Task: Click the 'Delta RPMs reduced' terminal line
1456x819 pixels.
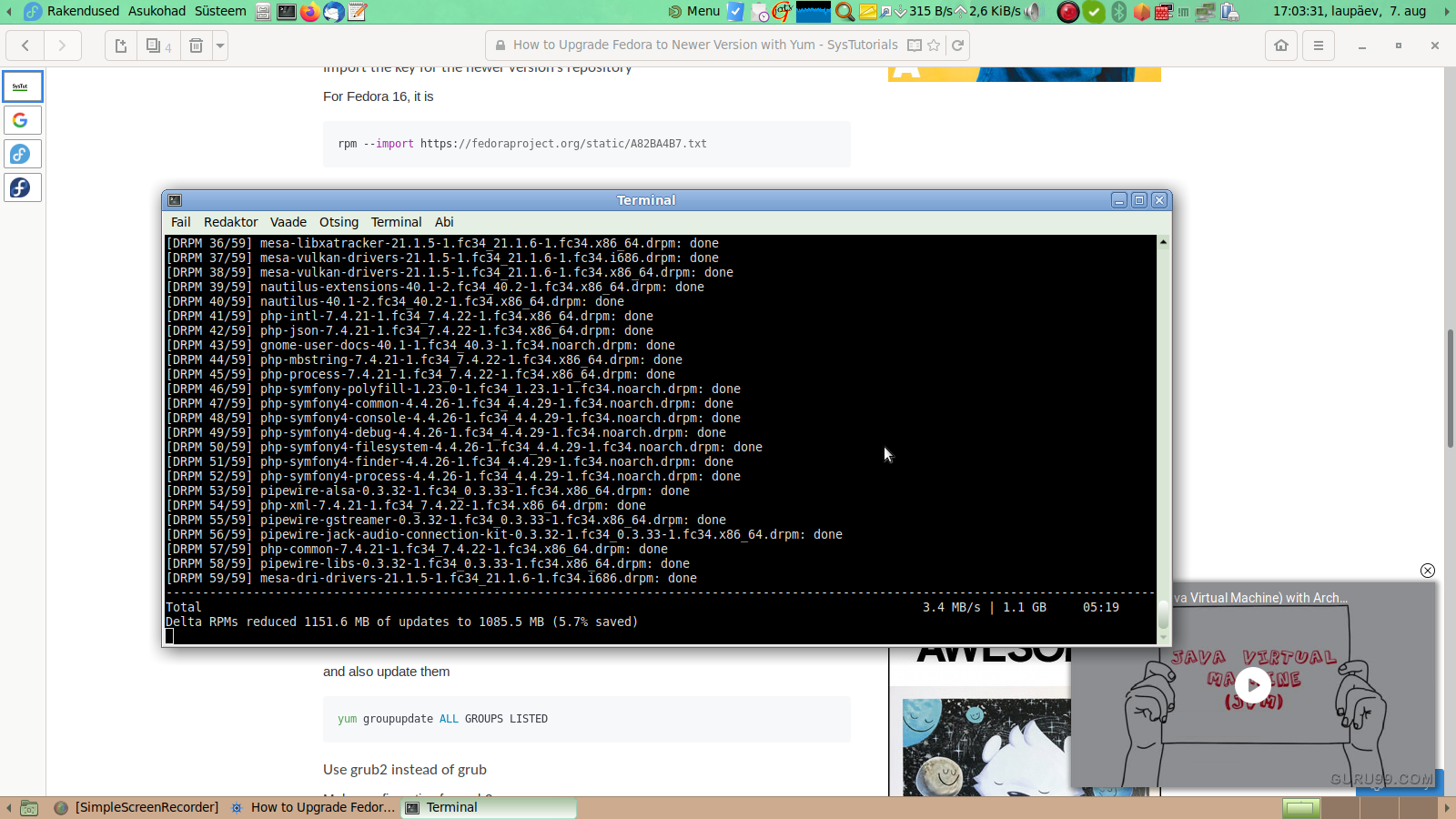Action: 402,622
